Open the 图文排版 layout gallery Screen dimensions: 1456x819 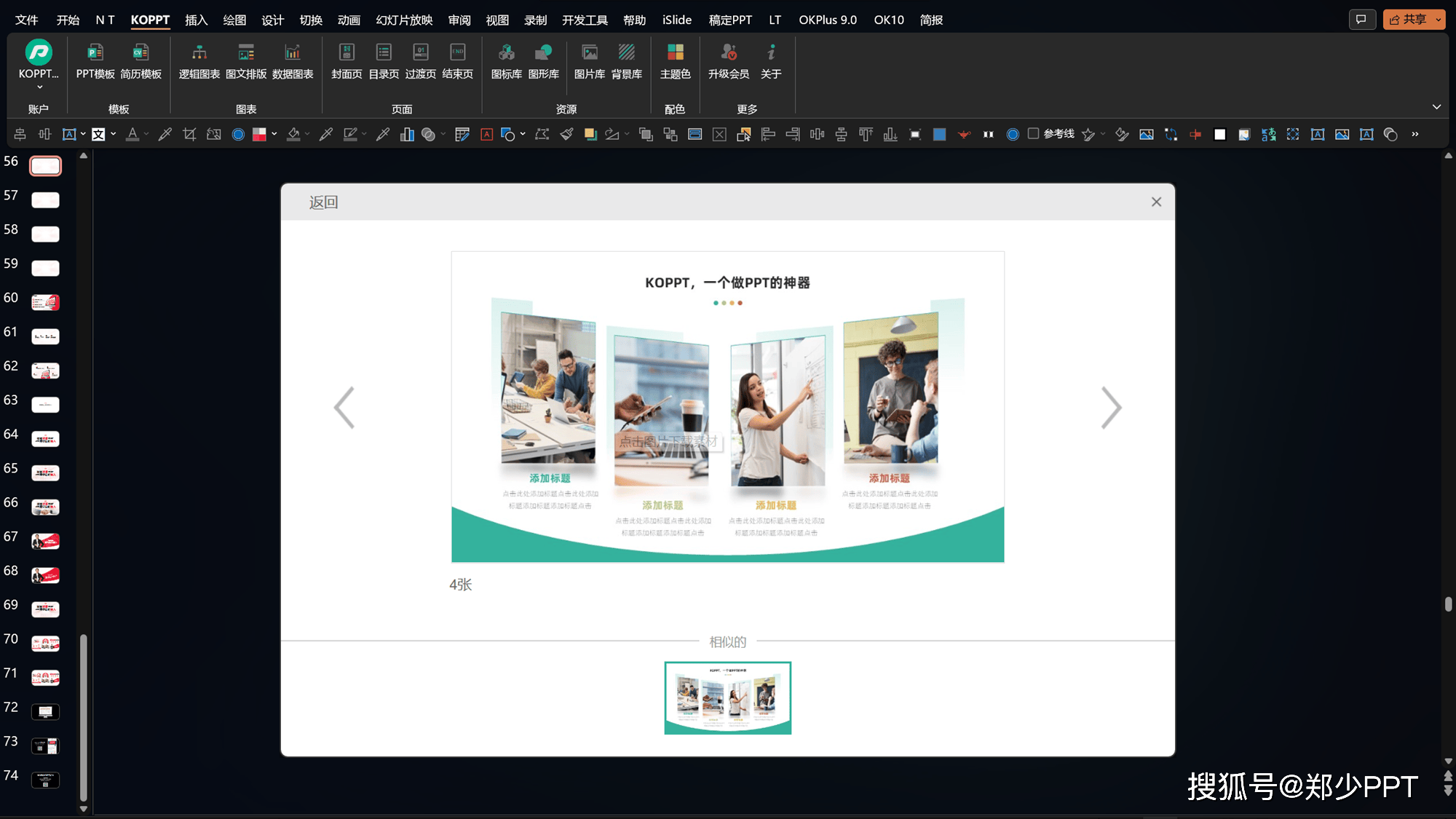[246, 61]
